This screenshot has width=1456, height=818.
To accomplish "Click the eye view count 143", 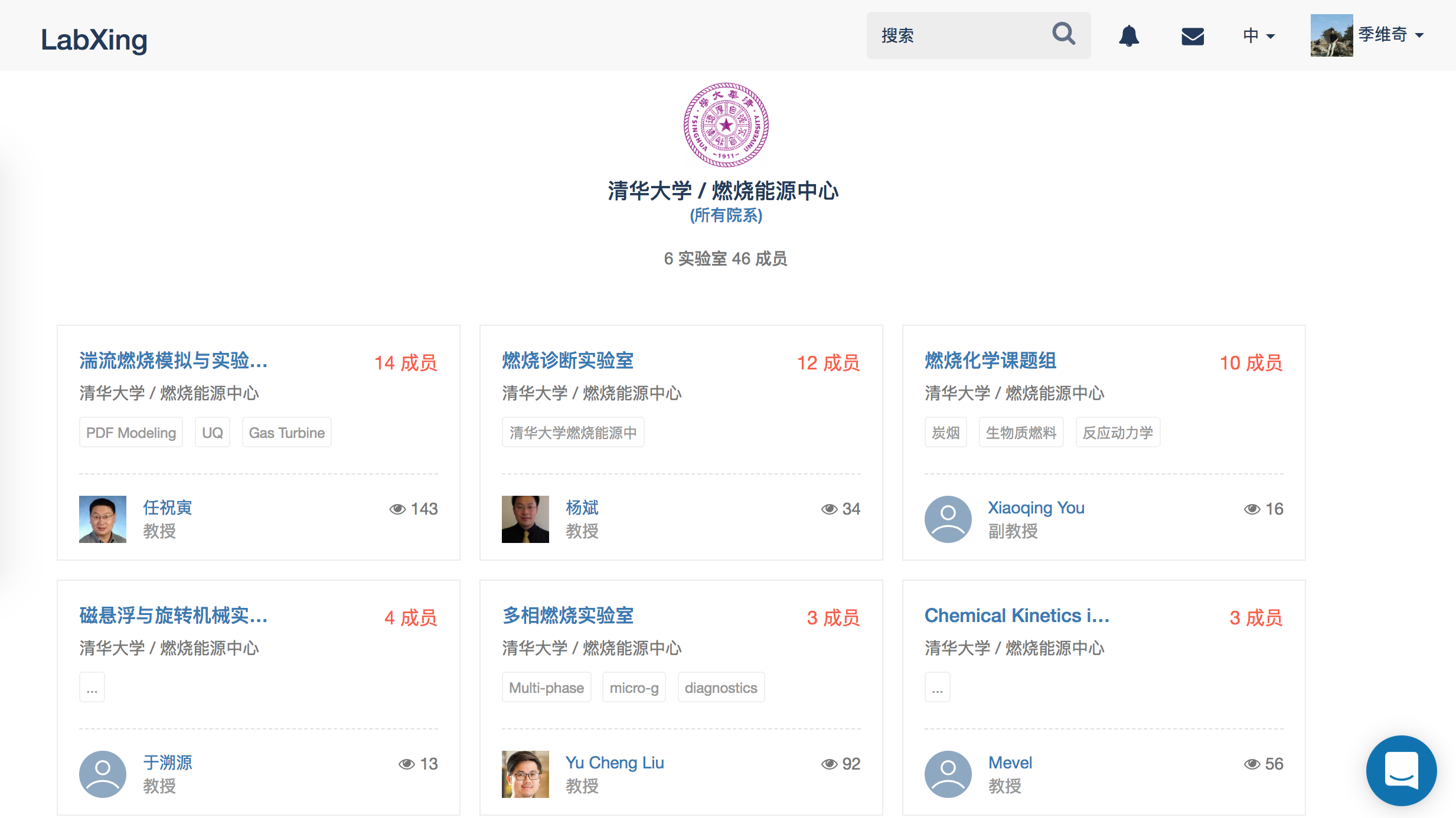I will [414, 509].
